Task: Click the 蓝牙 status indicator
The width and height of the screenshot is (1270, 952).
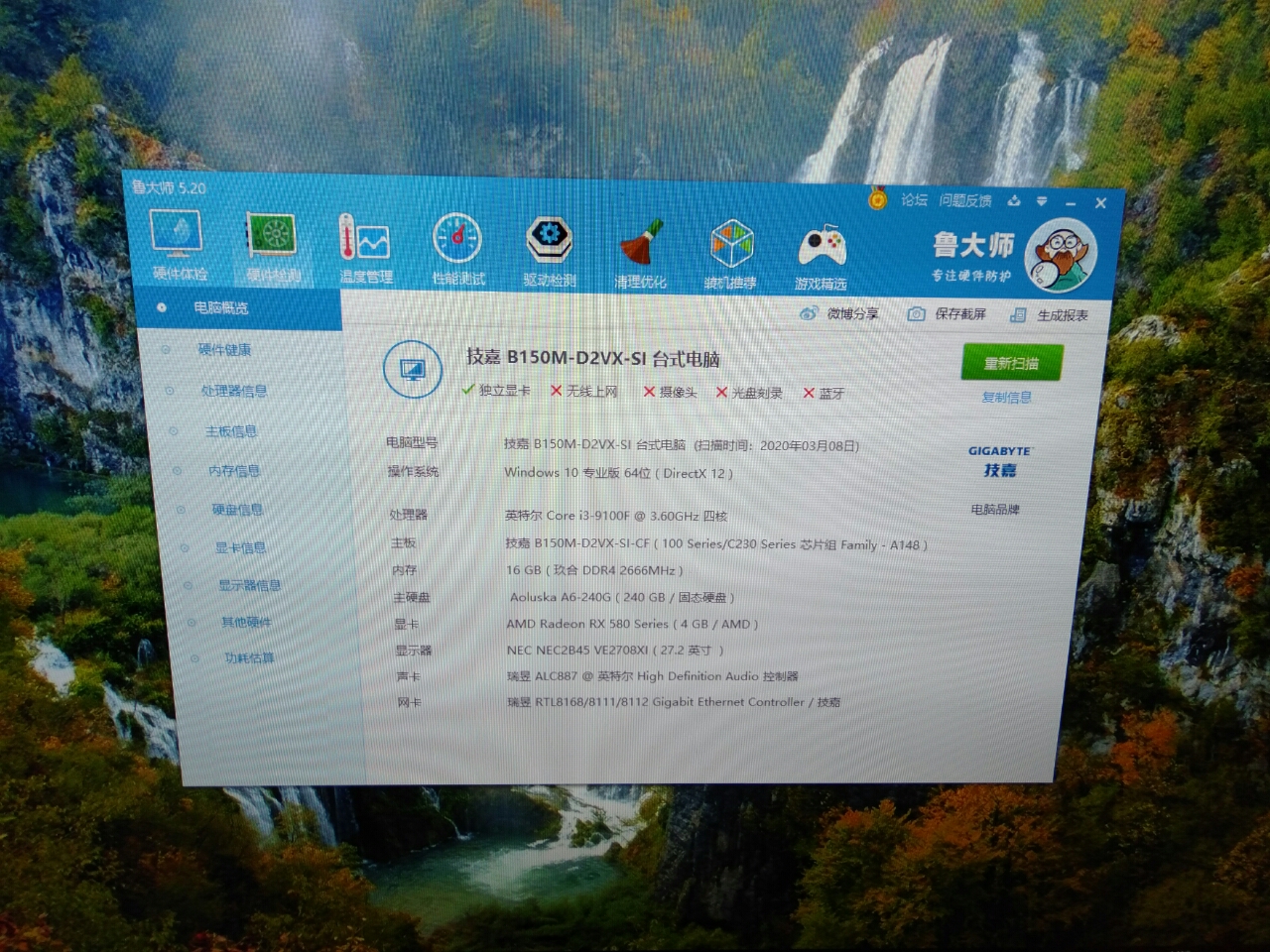Action: pos(824,394)
